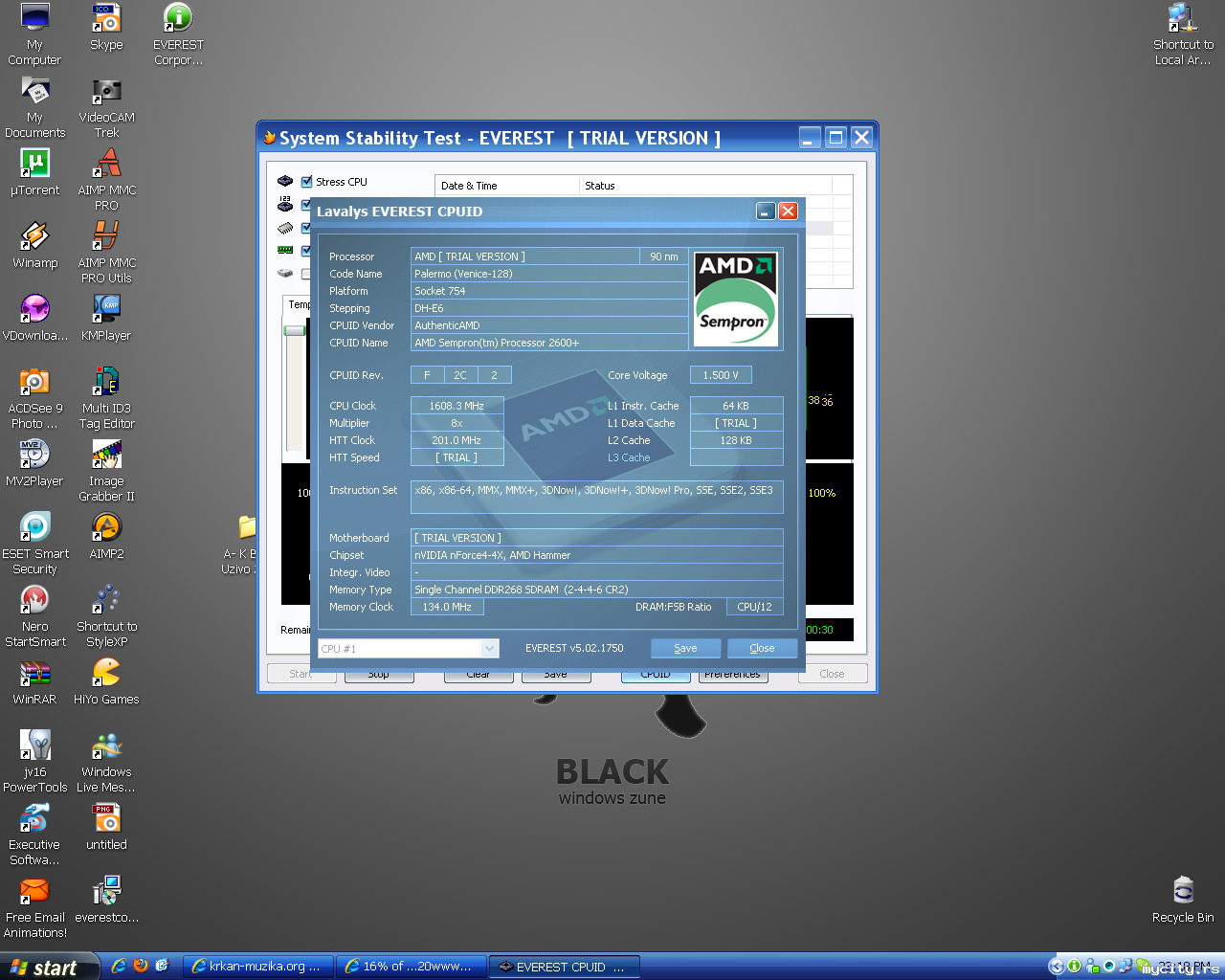Open KMPlayer from the desktop

pyautogui.click(x=106, y=318)
